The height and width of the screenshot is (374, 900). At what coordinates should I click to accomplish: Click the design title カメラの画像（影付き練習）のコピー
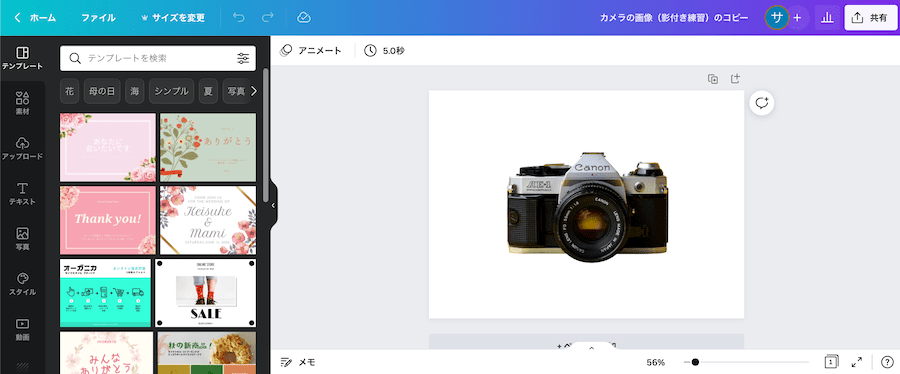[x=674, y=18]
